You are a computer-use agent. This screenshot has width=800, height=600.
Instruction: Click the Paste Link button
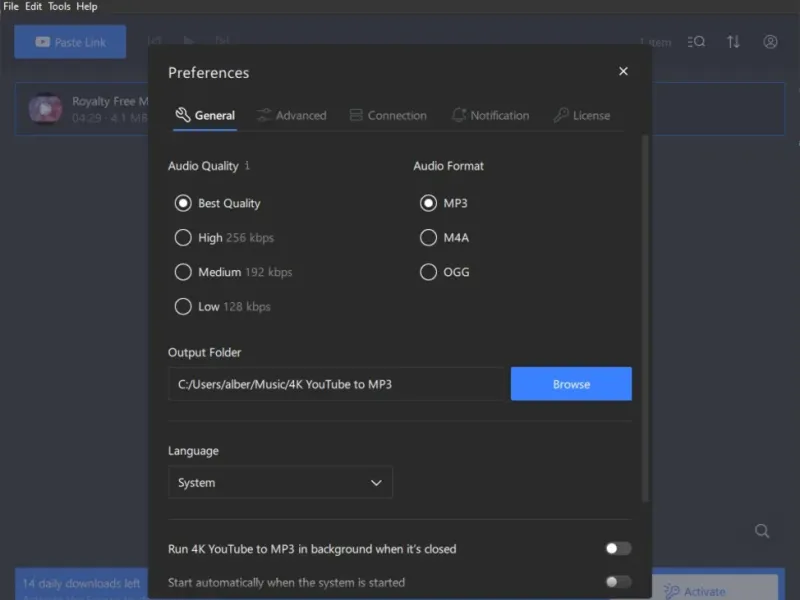pyautogui.click(x=70, y=42)
